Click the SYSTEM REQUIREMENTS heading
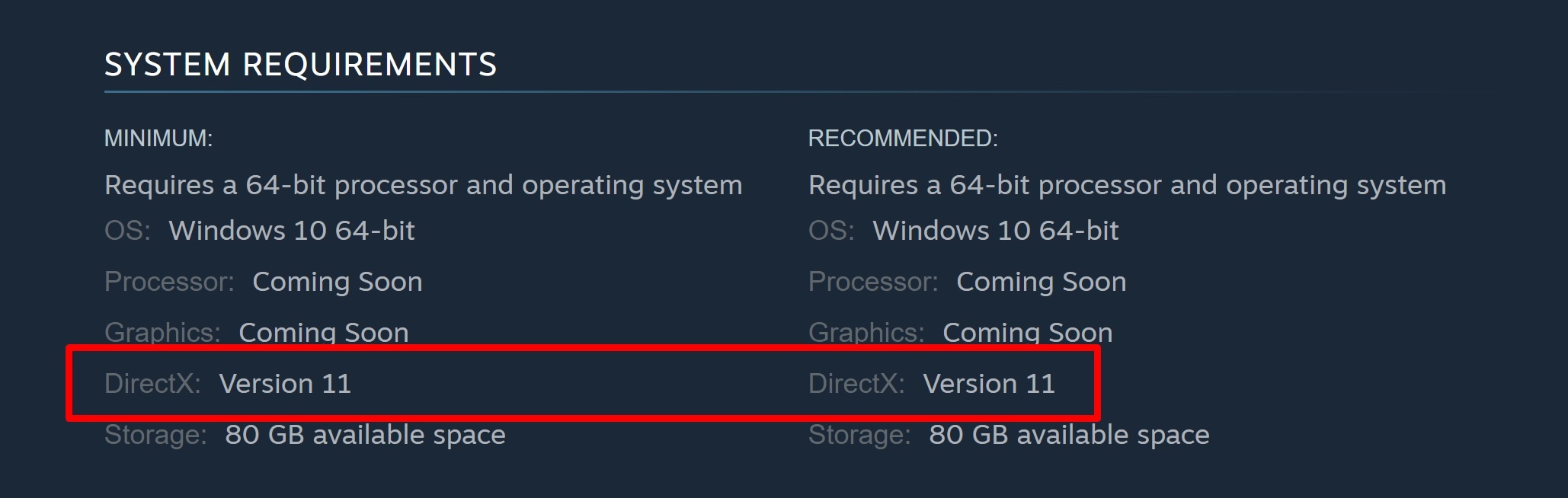Image resolution: width=1568 pixels, height=498 pixels. coord(300,65)
